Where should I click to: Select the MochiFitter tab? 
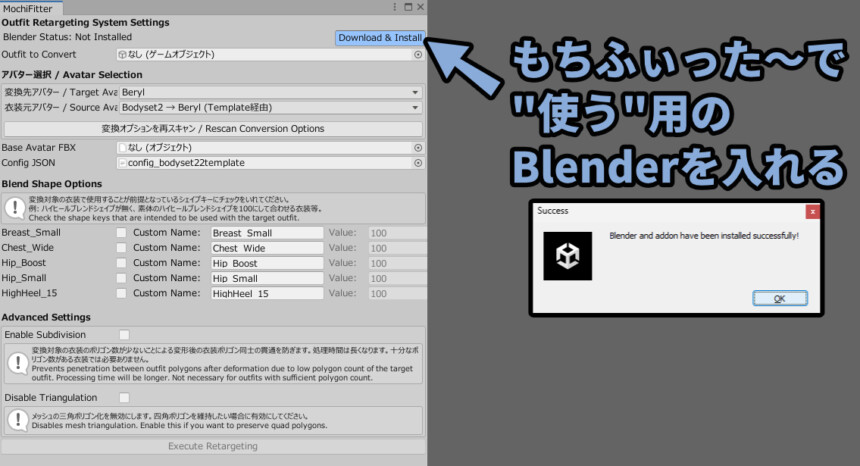(28, 8)
